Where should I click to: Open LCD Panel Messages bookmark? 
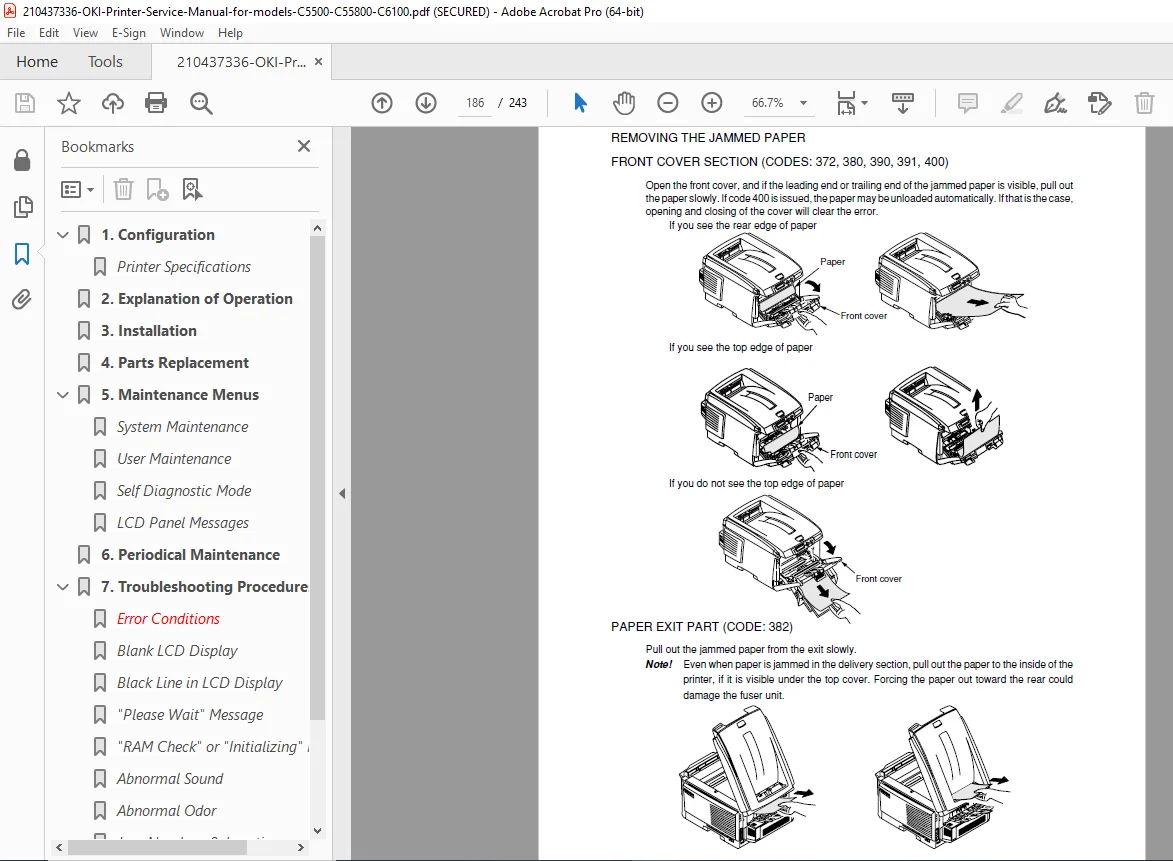click(183, 523)
